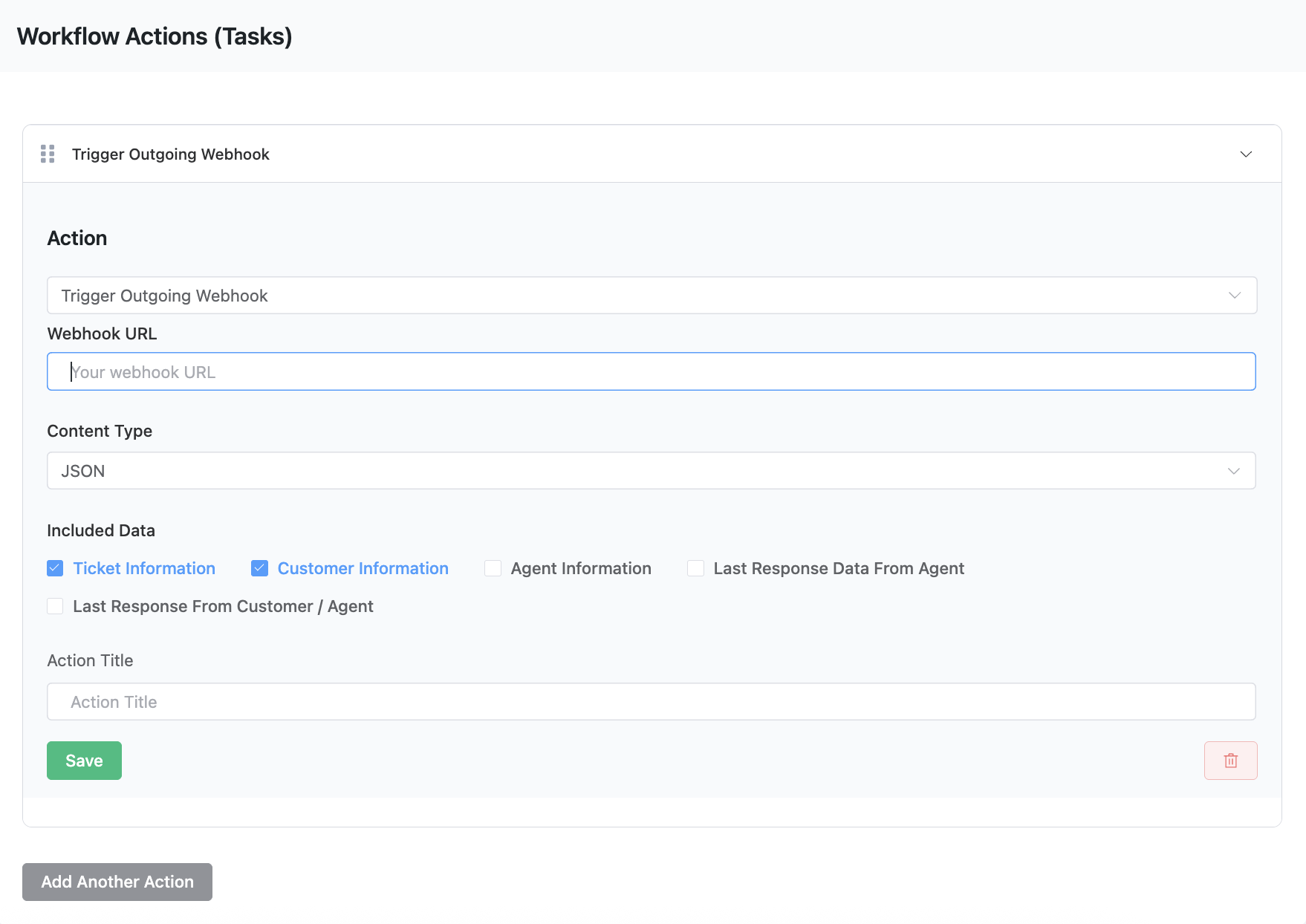Click the blue Customer Information label
1306x924 pixels.
point(363,567)
